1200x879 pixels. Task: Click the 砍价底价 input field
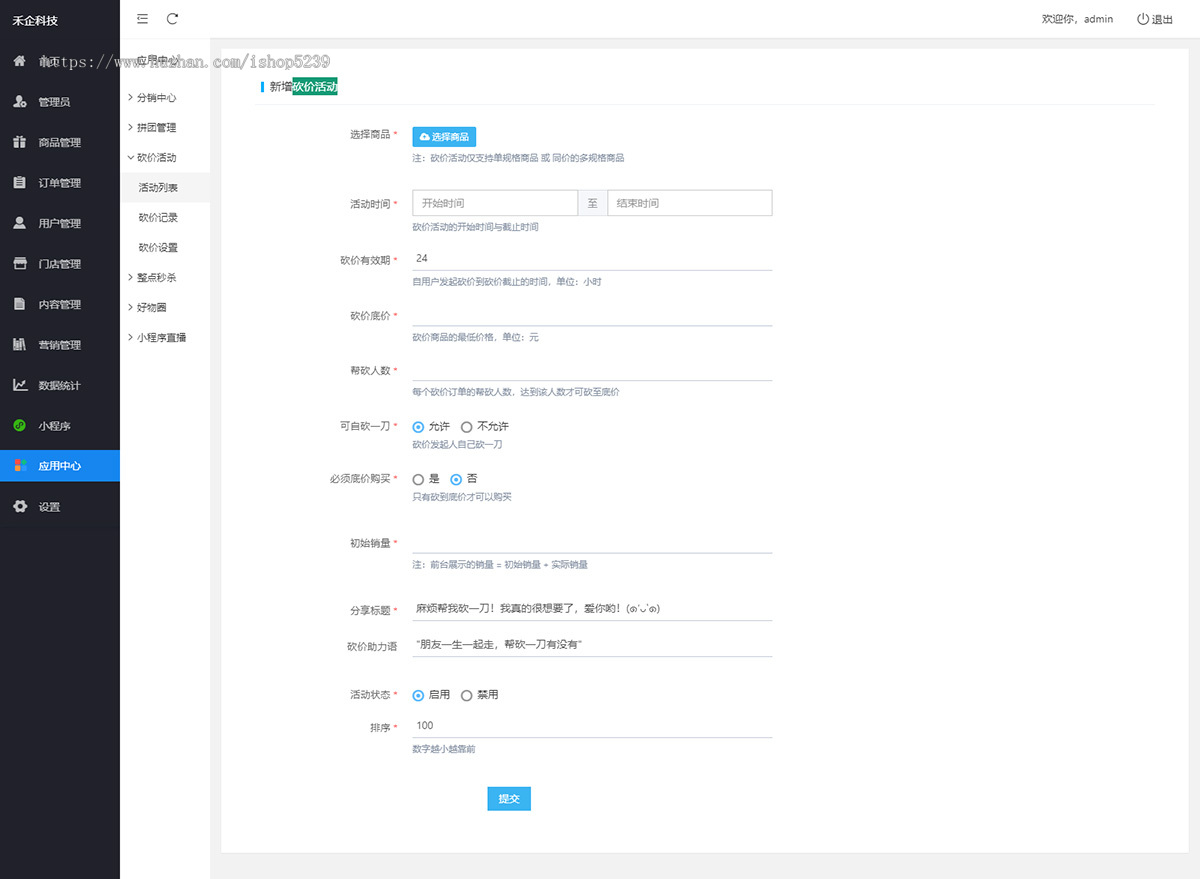pyautogui.click(x=592, y=314)
